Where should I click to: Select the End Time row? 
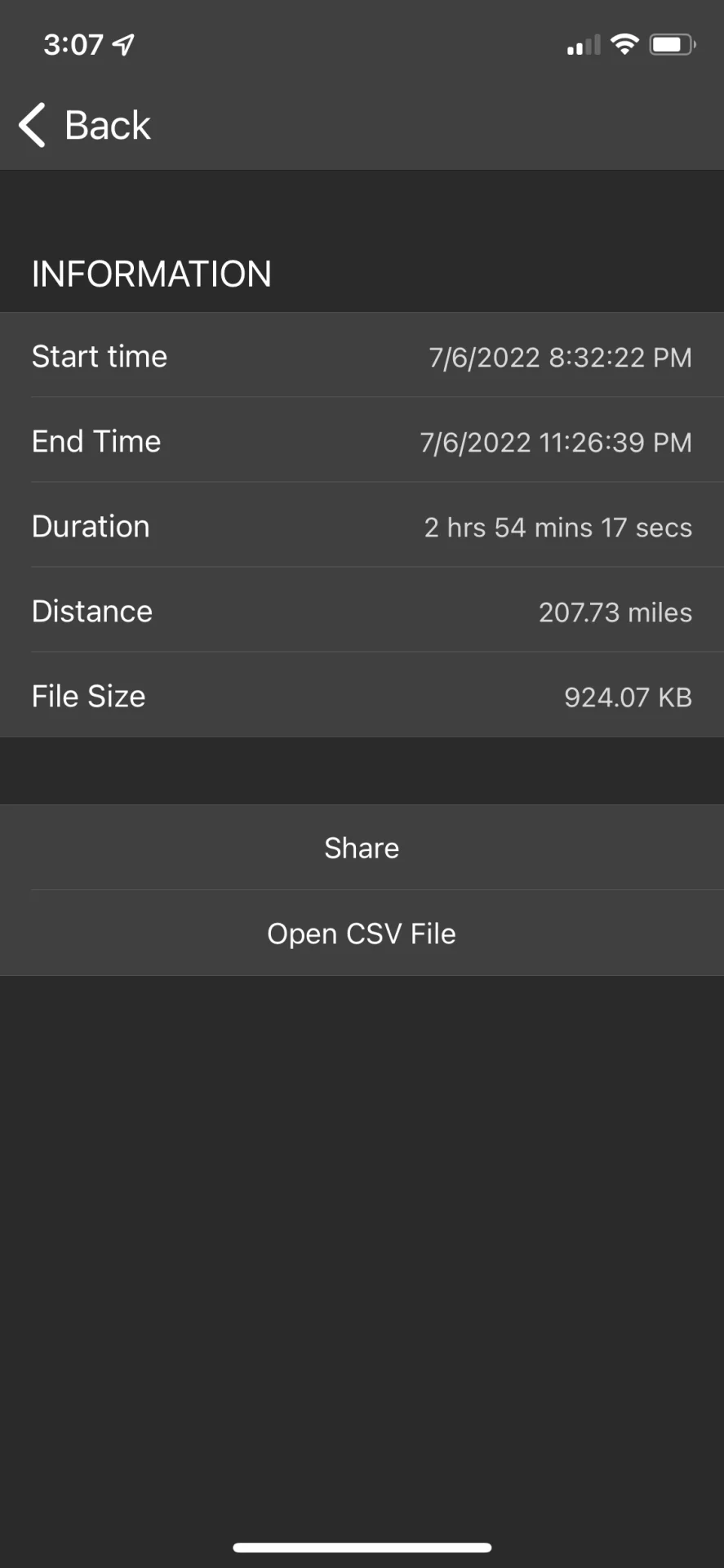click(x=362, y=440)
